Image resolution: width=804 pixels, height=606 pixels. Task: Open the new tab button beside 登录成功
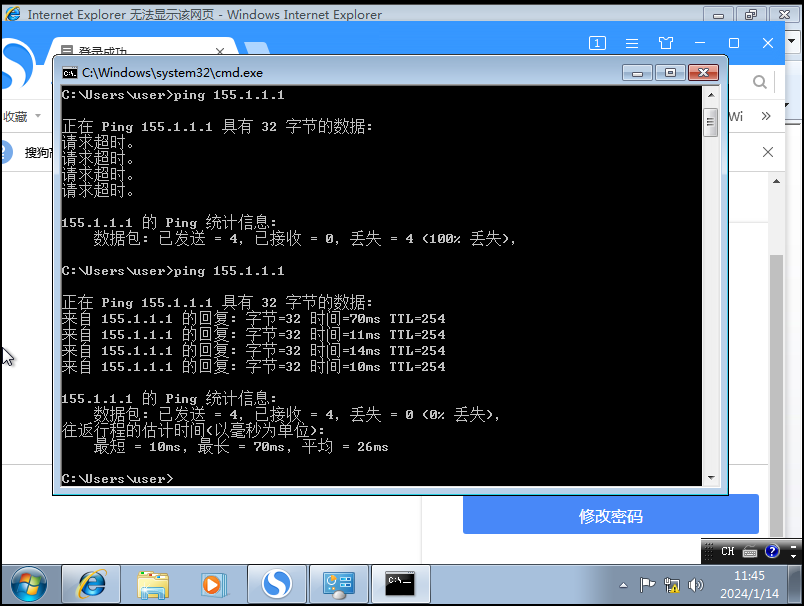pyautogui.click(x=257, y=49)
